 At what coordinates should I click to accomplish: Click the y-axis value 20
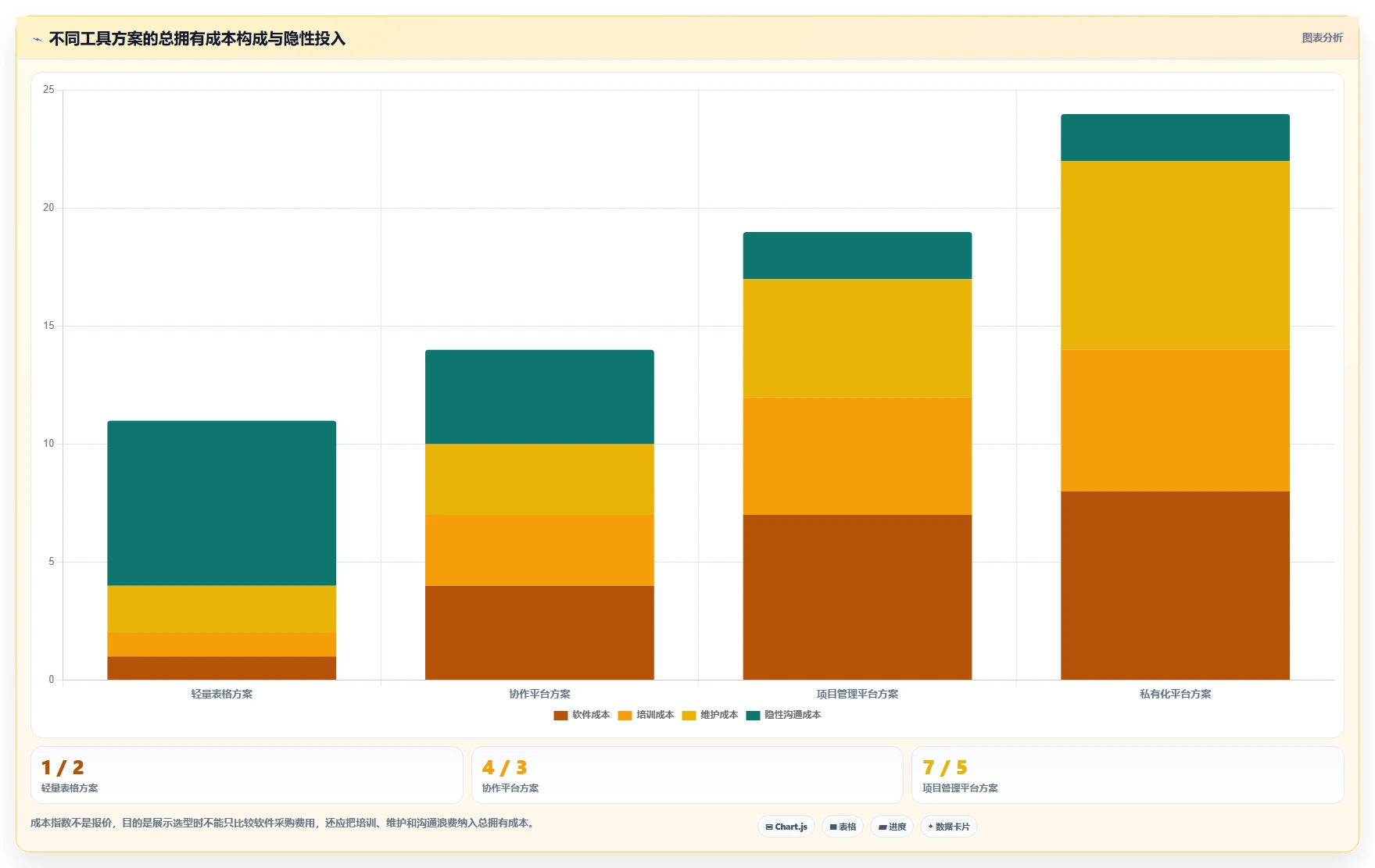[48, 208]
